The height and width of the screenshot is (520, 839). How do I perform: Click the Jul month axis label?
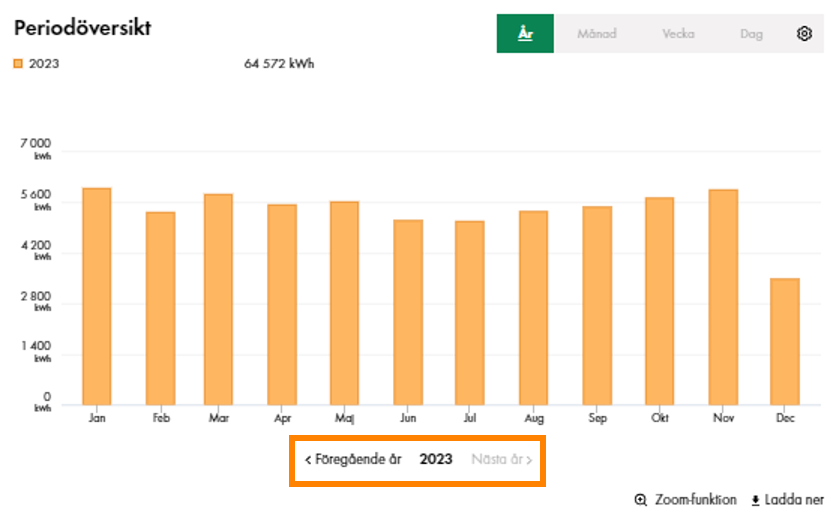470,418
